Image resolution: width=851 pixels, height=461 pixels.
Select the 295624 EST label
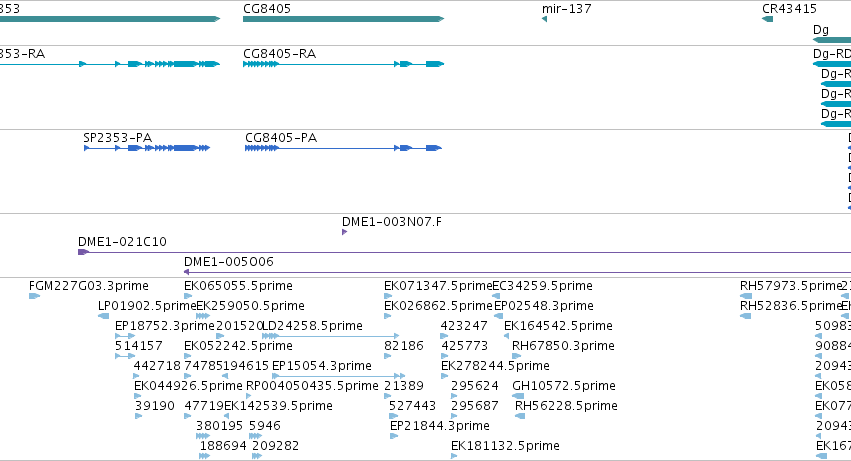pos(475,386)
